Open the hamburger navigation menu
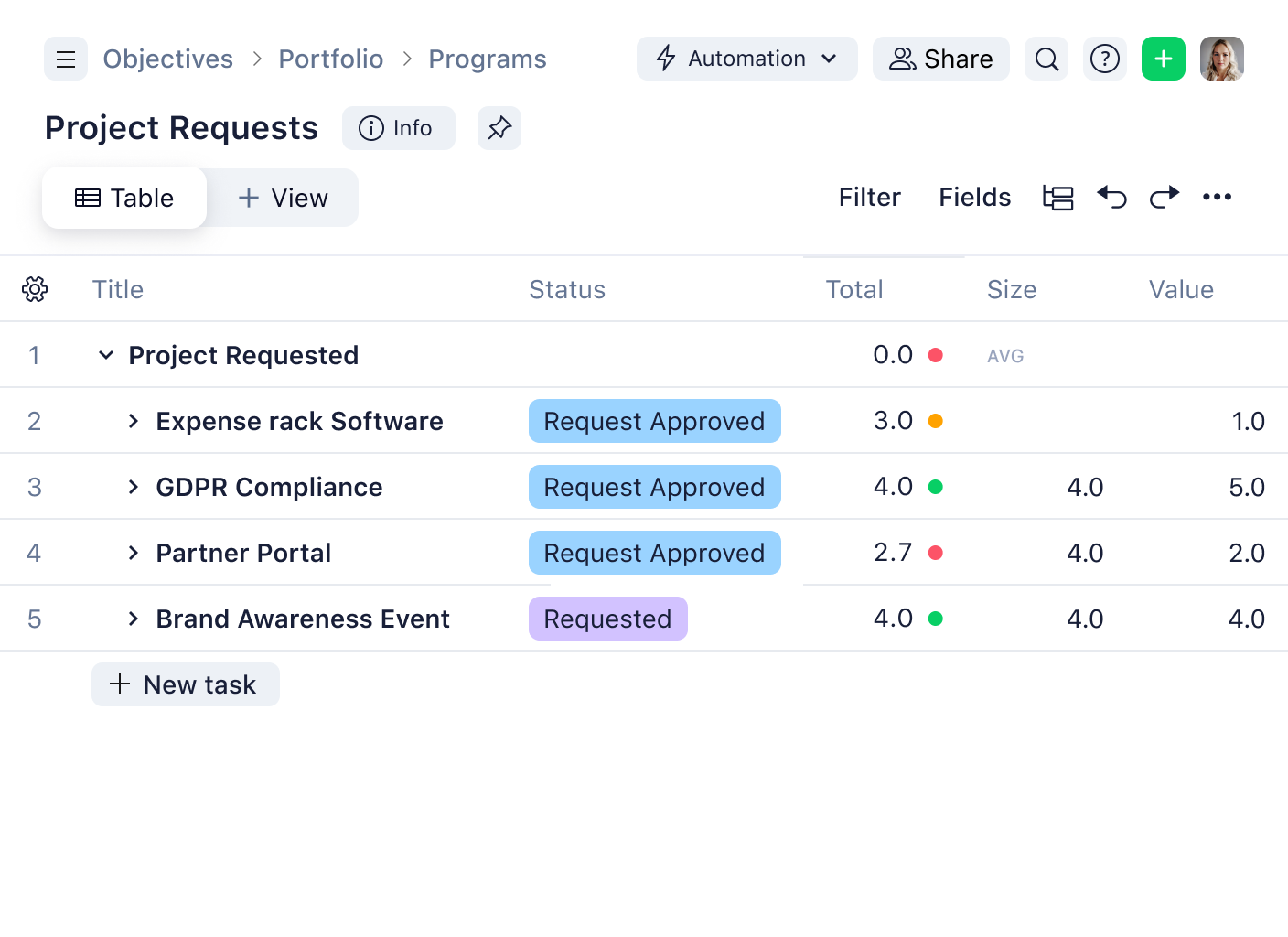The image size is (1288, 937). tap(65, 59)
